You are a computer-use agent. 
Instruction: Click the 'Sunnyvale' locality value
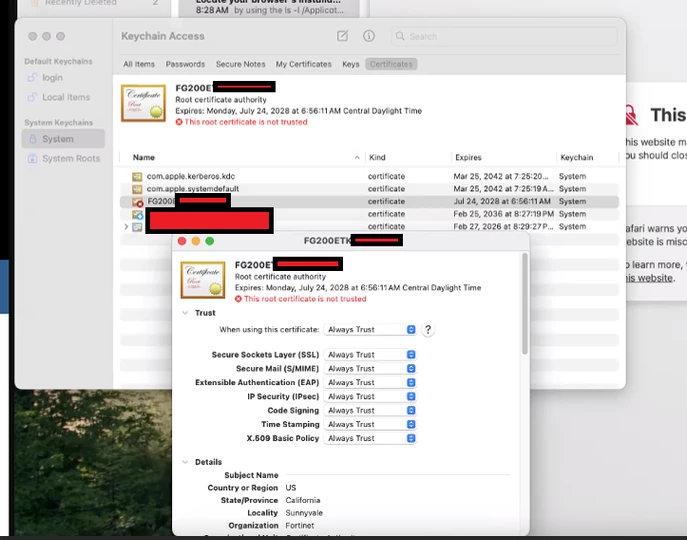[304, 513]
